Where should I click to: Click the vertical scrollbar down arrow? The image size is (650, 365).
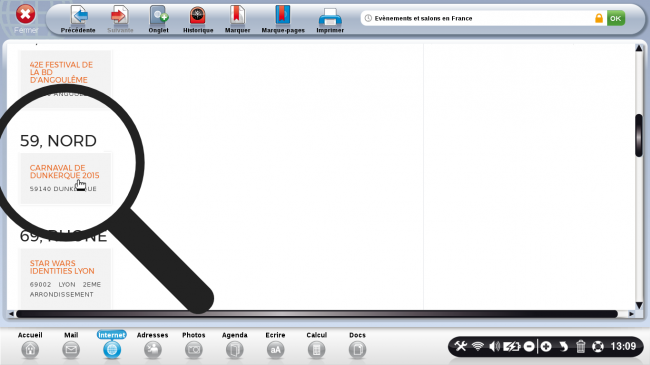639,305
